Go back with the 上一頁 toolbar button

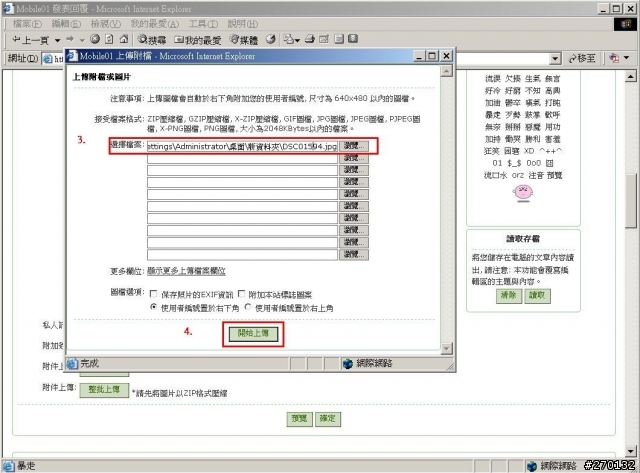30,40
